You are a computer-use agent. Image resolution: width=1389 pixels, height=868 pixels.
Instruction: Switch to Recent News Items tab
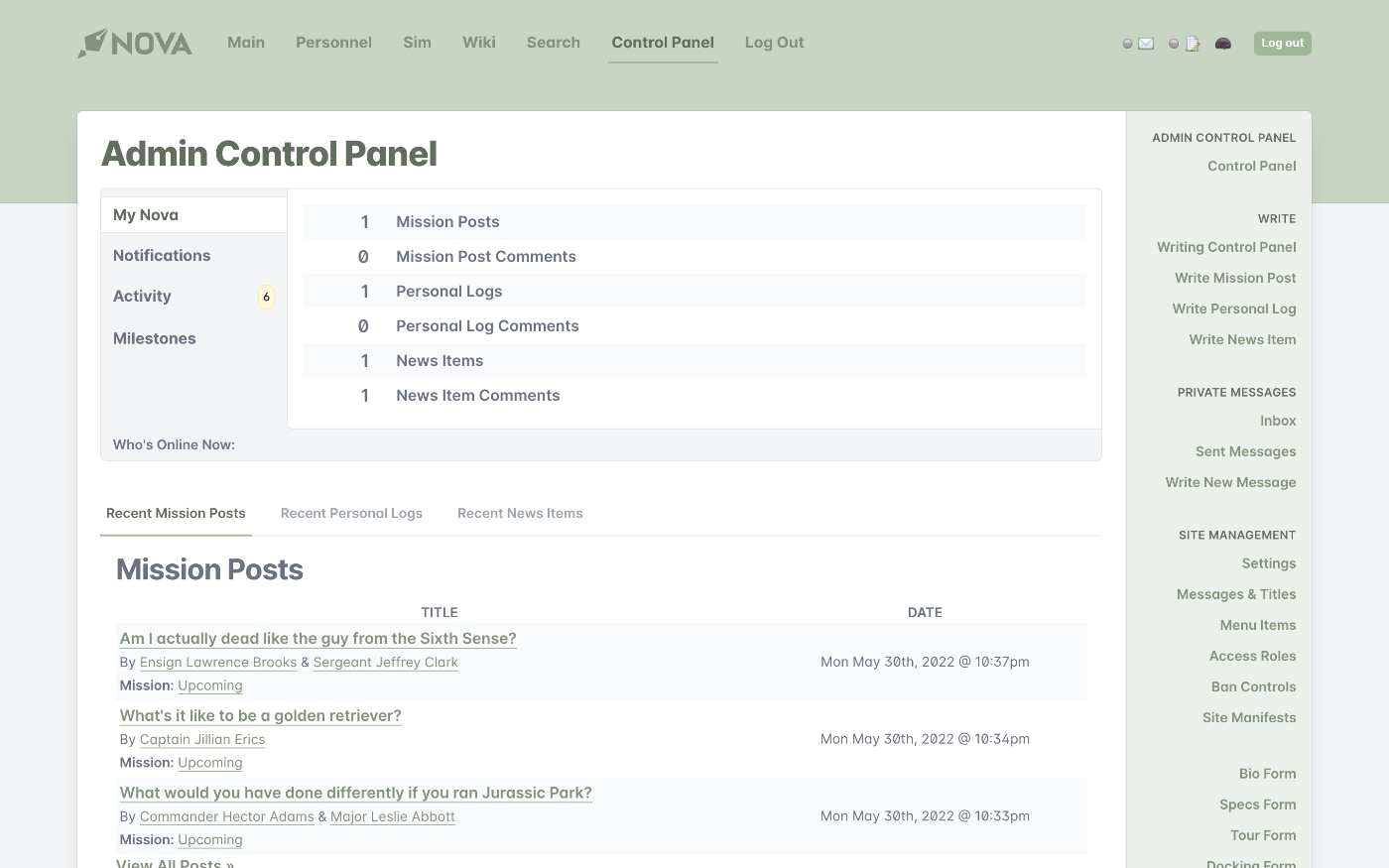coord(520,513)
